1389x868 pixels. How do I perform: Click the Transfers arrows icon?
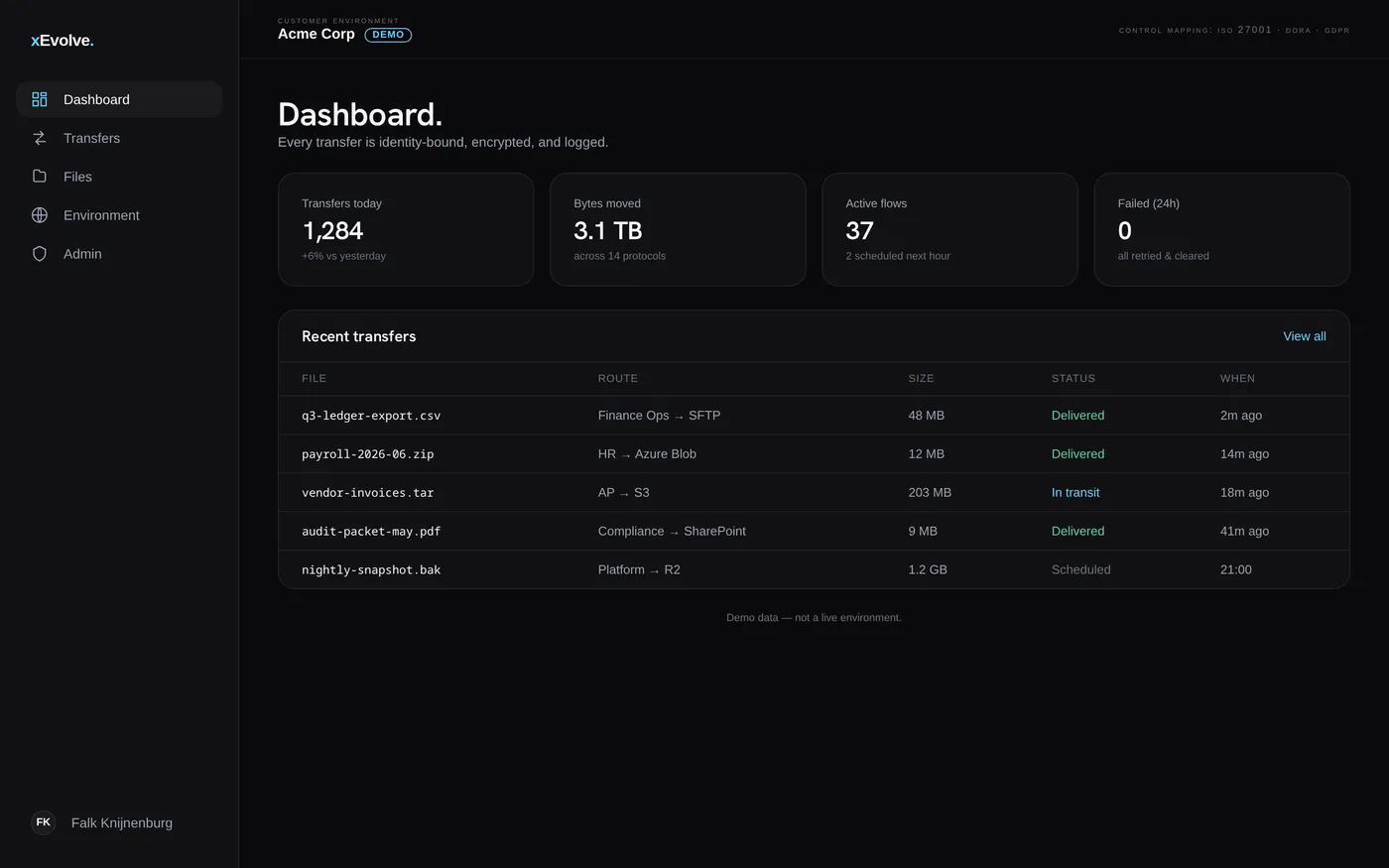tap(40, 138)
